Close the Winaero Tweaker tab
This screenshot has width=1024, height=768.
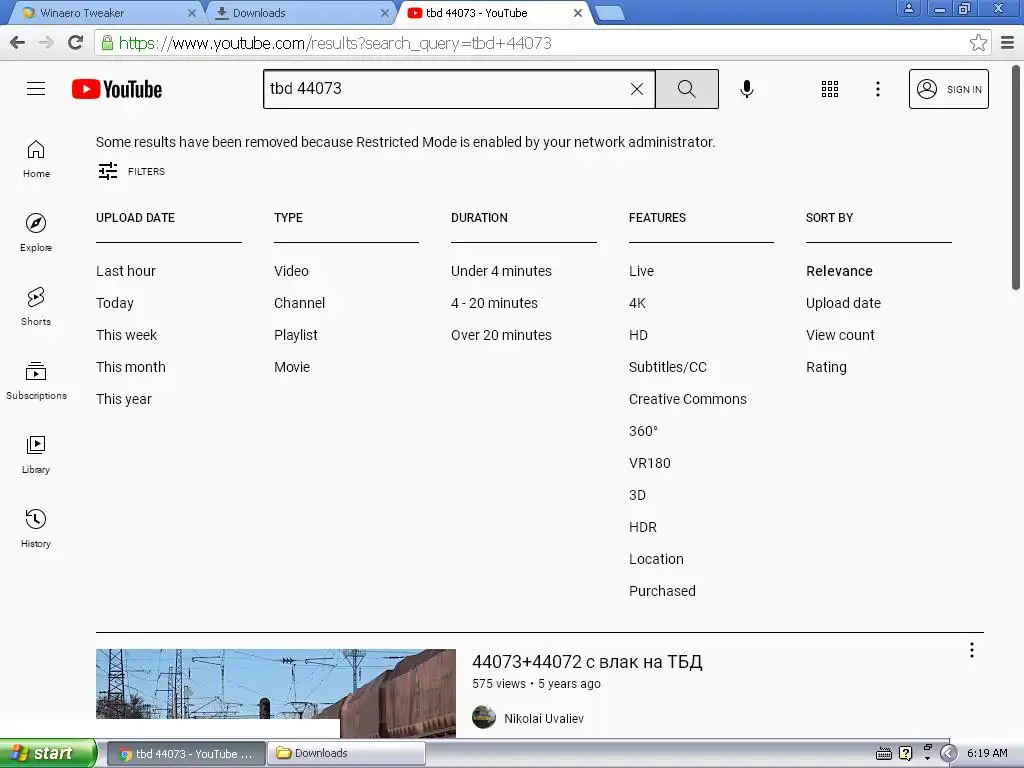191,13
